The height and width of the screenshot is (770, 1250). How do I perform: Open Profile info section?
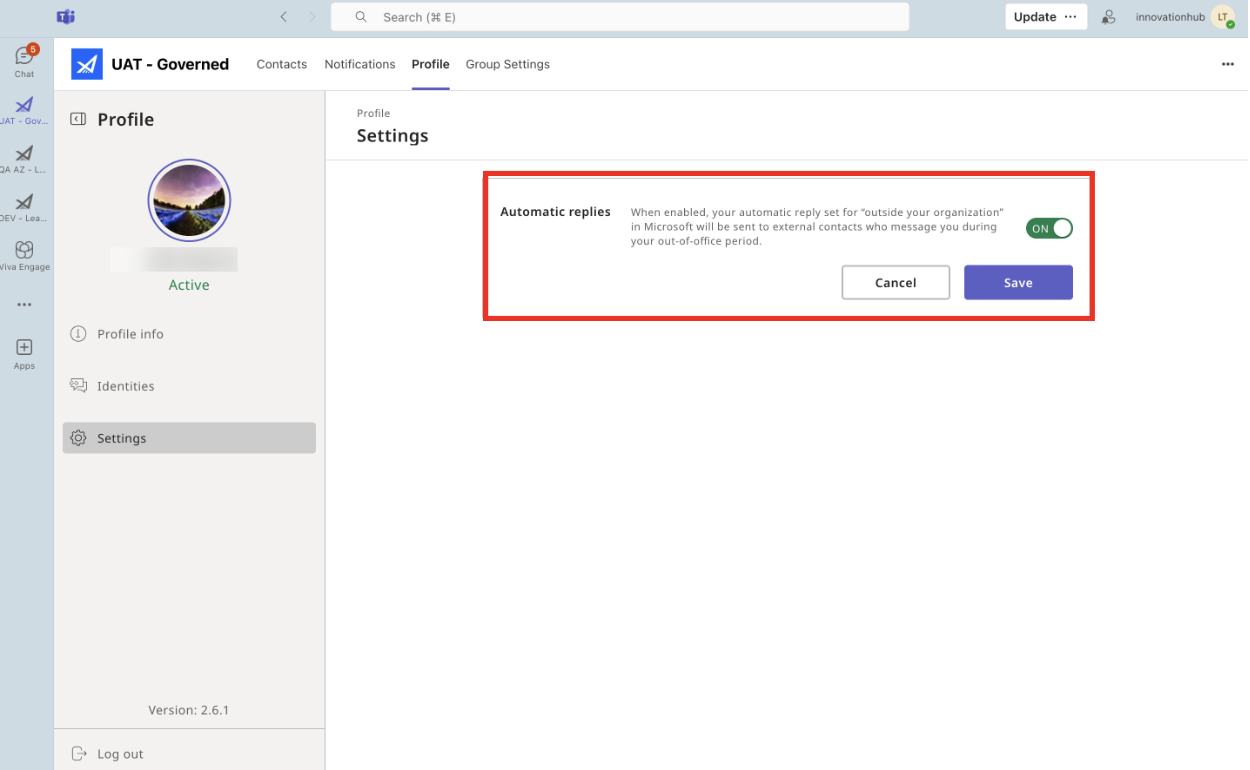(189, 334)
